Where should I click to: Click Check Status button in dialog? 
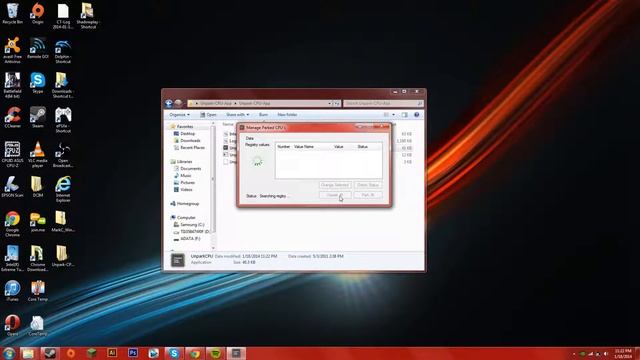click(368, 185)
